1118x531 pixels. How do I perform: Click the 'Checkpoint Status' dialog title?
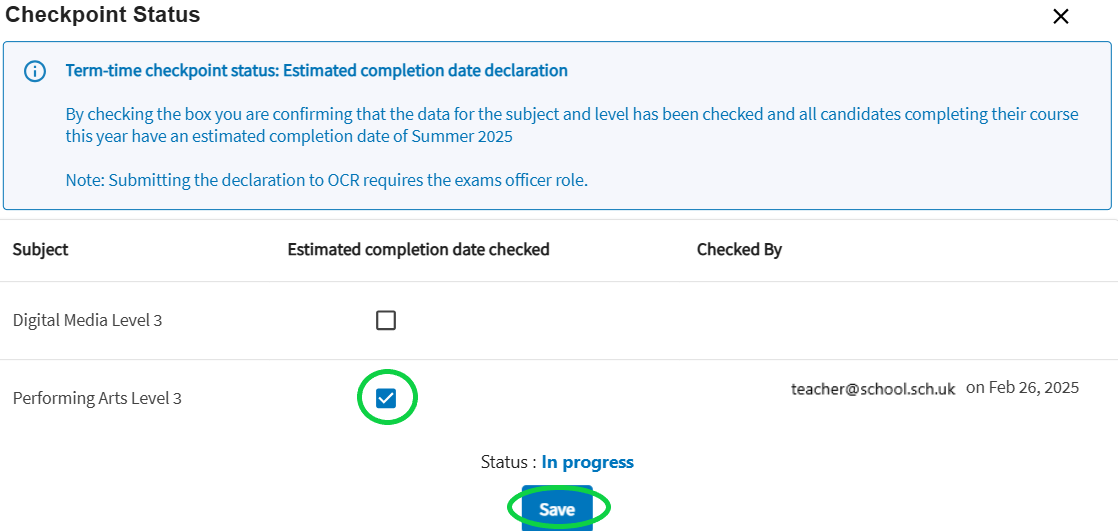(103, 15)
